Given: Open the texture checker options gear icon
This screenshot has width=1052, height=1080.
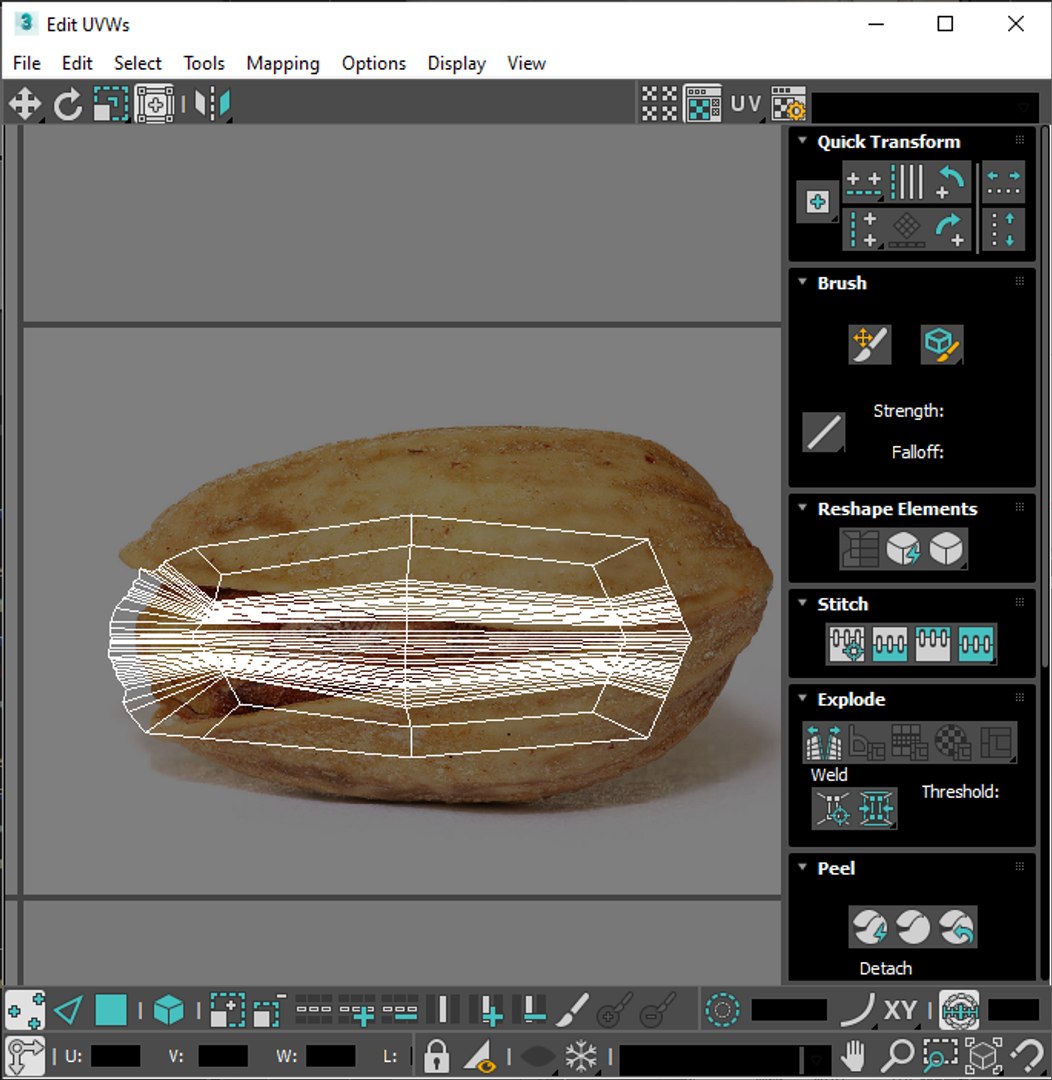Looking at the screenshot, I should click(788, 104).
